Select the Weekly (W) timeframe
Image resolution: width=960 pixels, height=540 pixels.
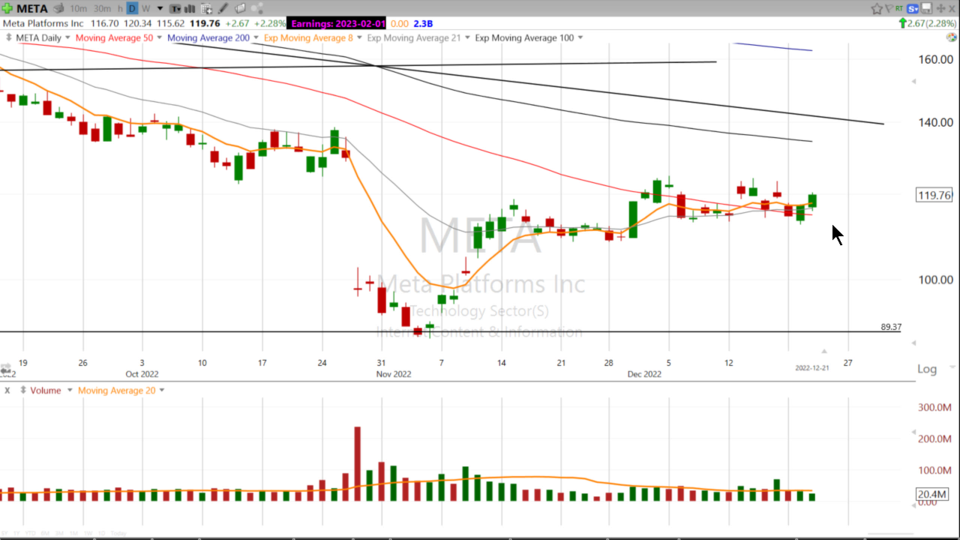coord(146,9)
